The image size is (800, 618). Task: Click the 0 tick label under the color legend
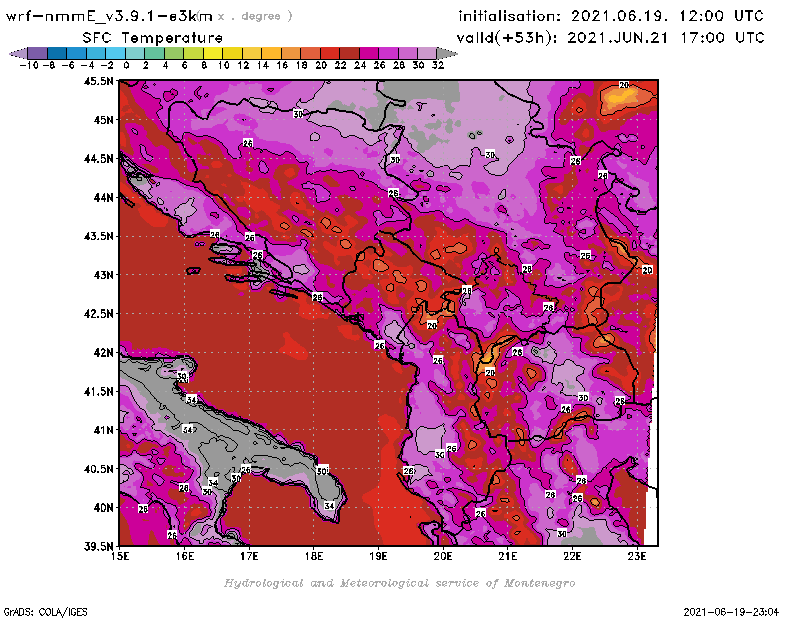127,65
